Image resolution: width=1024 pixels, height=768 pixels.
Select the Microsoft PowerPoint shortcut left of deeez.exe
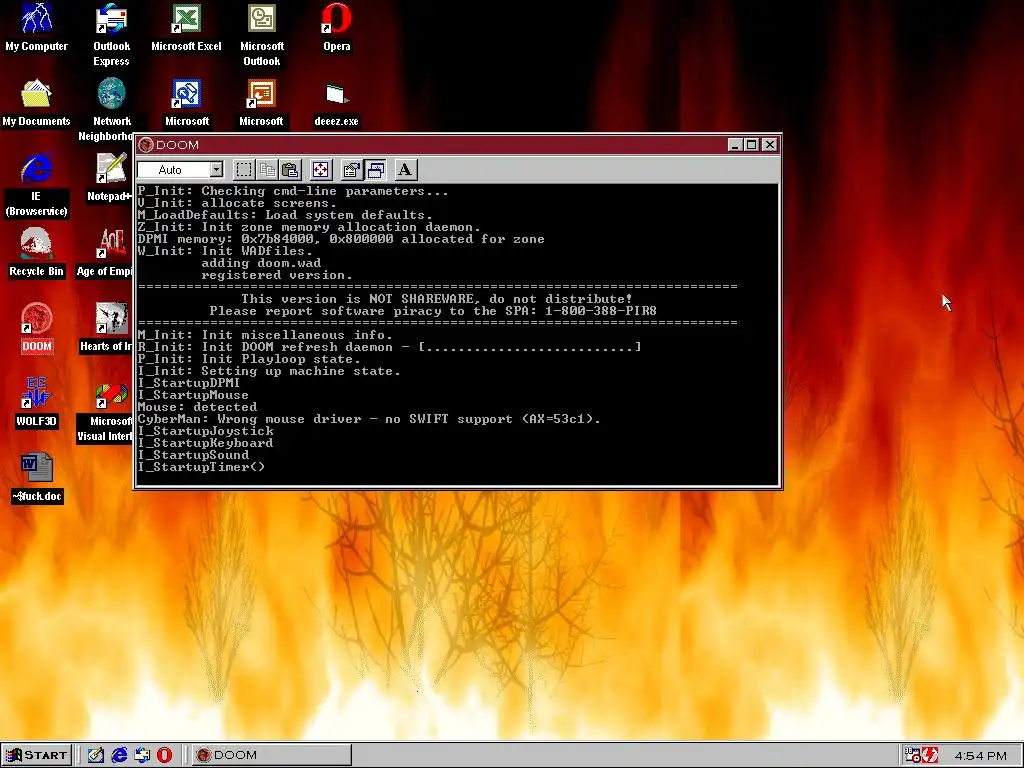261,103
